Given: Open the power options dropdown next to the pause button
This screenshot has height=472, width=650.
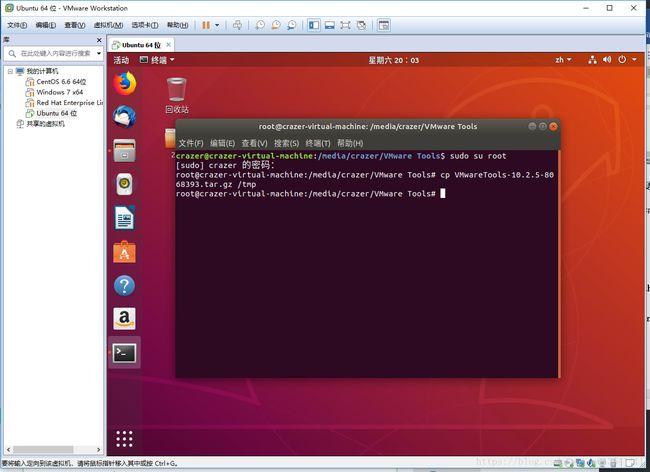Looking at the screenshot, I should 217,25.
